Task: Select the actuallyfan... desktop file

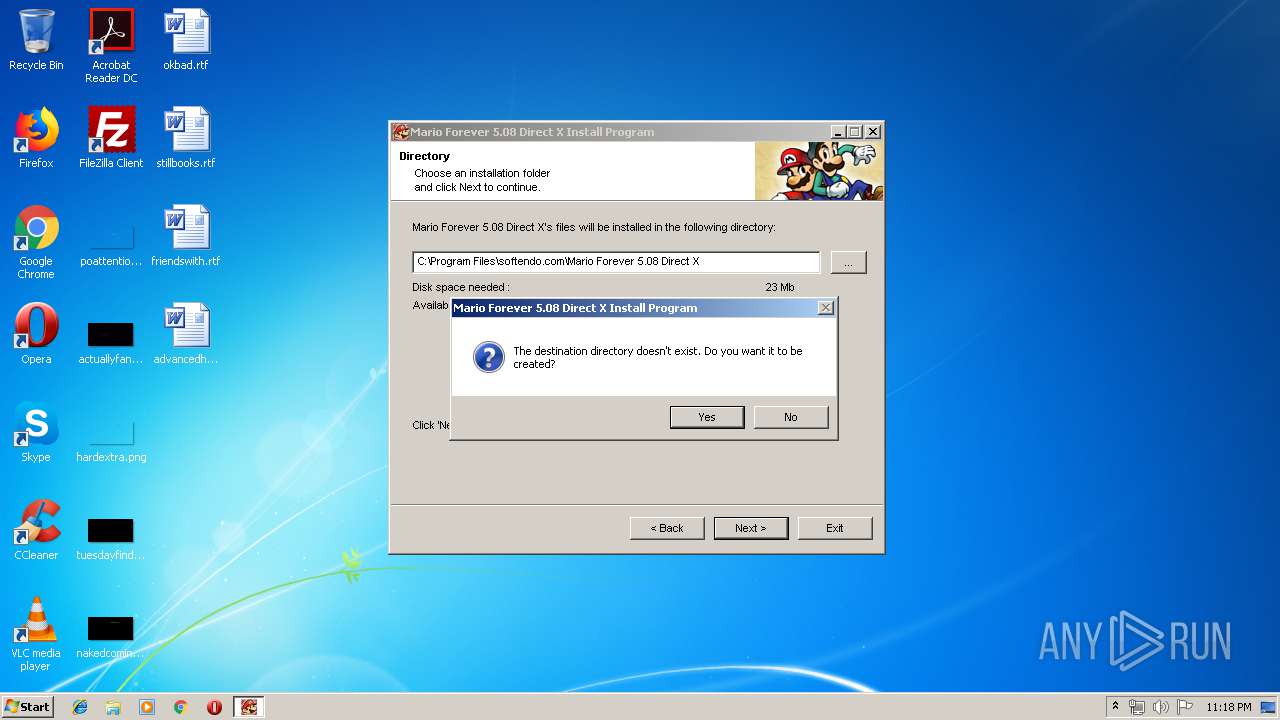Action: tap(111, 342)
